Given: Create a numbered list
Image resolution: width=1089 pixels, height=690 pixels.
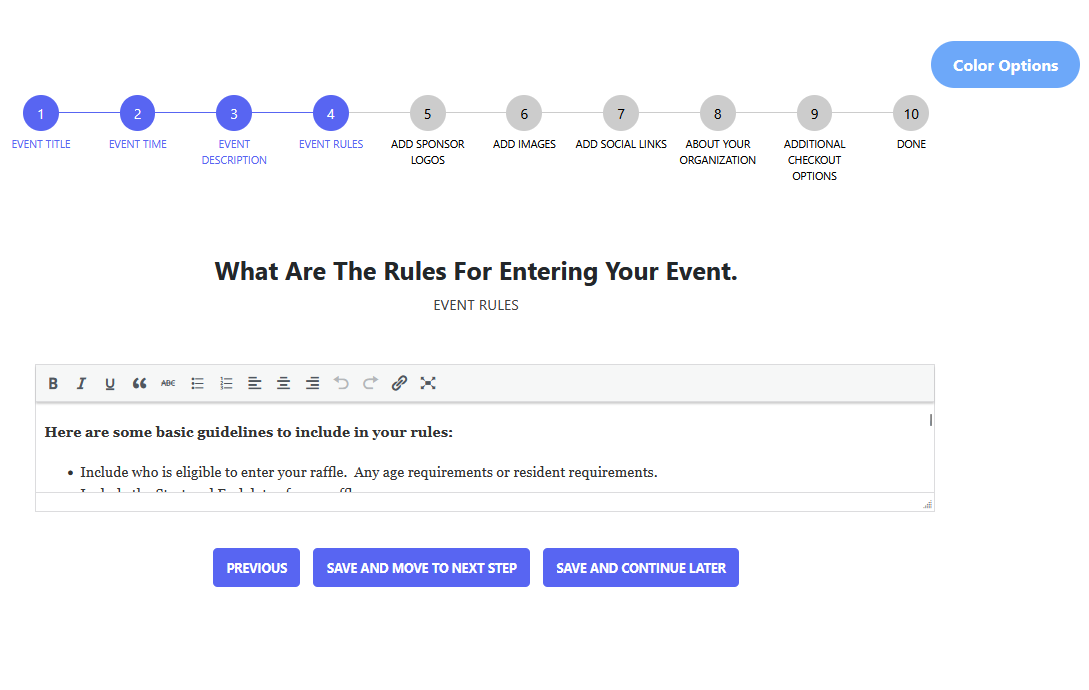Looking at the screenshot, I should click(x=226, y=383).
